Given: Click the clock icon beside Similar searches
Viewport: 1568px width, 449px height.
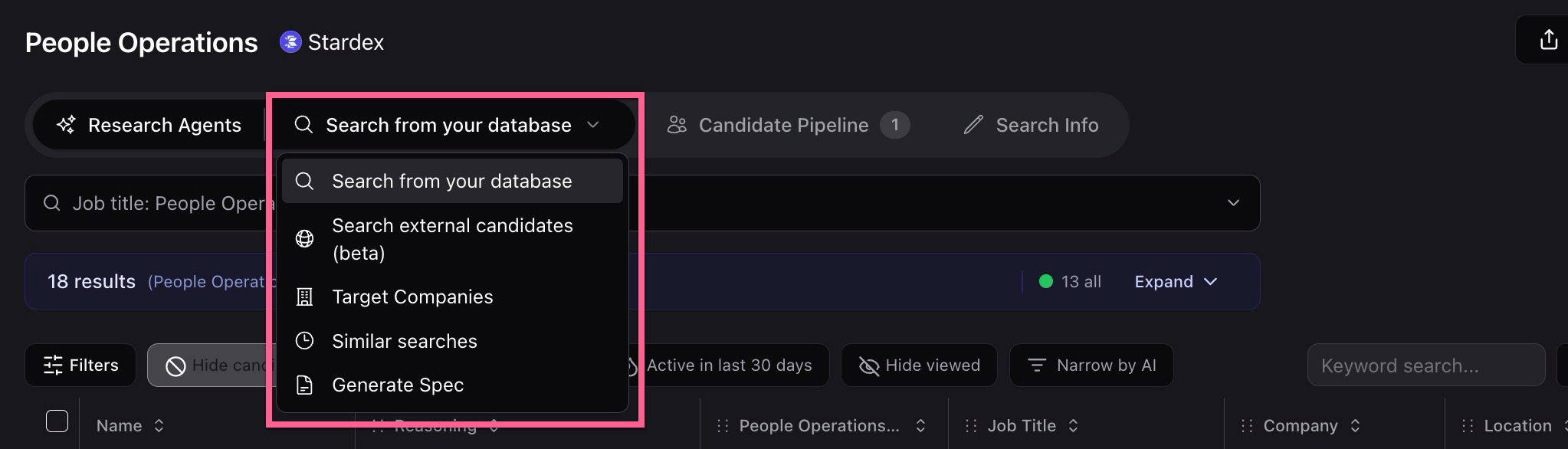Looking at the screenshot, I should pyautogui.click(x=304, y=341).
